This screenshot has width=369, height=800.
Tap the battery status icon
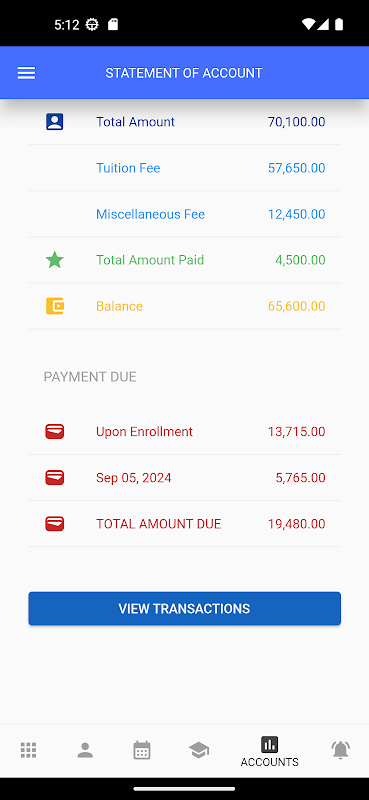[339, 24]
